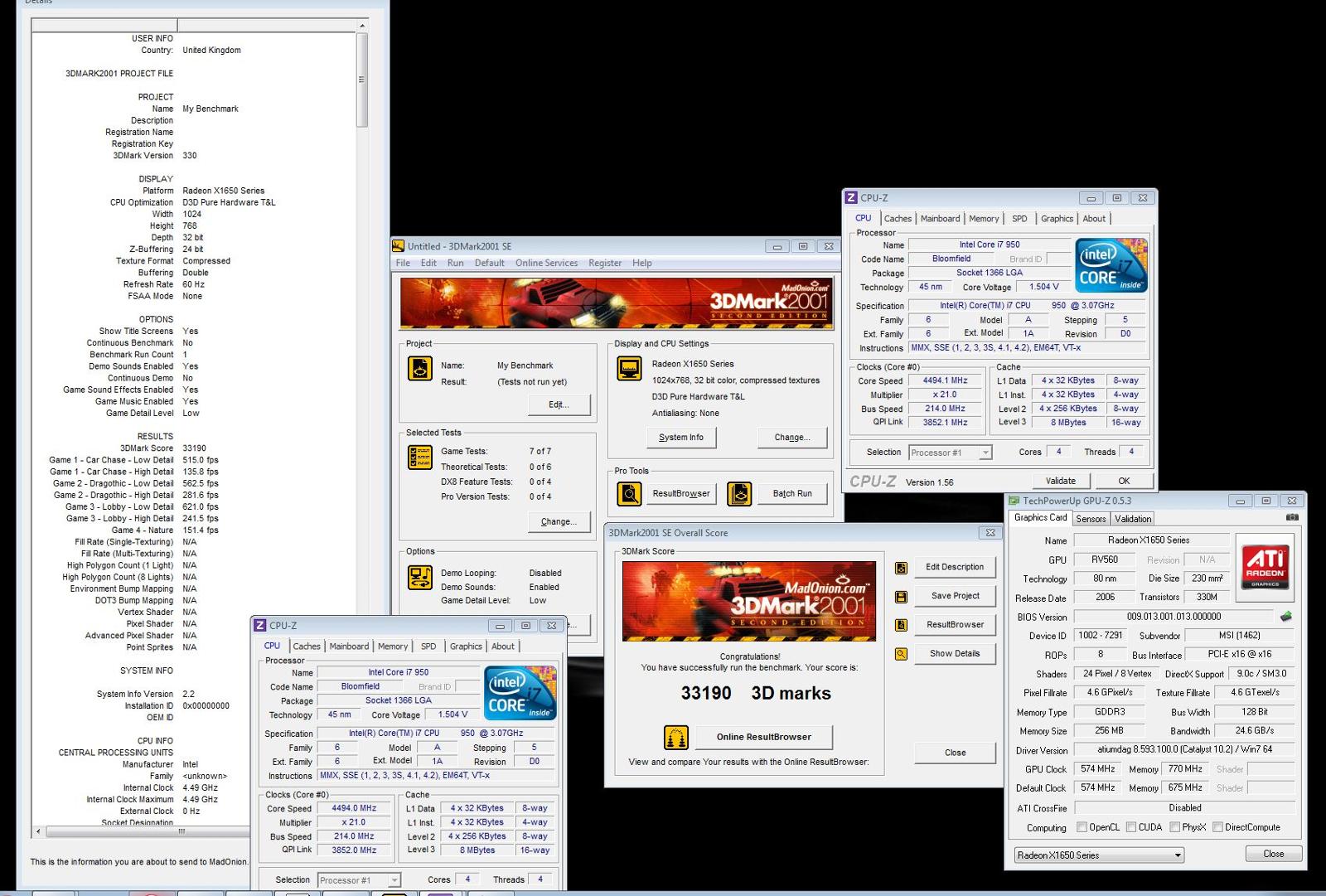Click the Save Project button

coord(955,596)
